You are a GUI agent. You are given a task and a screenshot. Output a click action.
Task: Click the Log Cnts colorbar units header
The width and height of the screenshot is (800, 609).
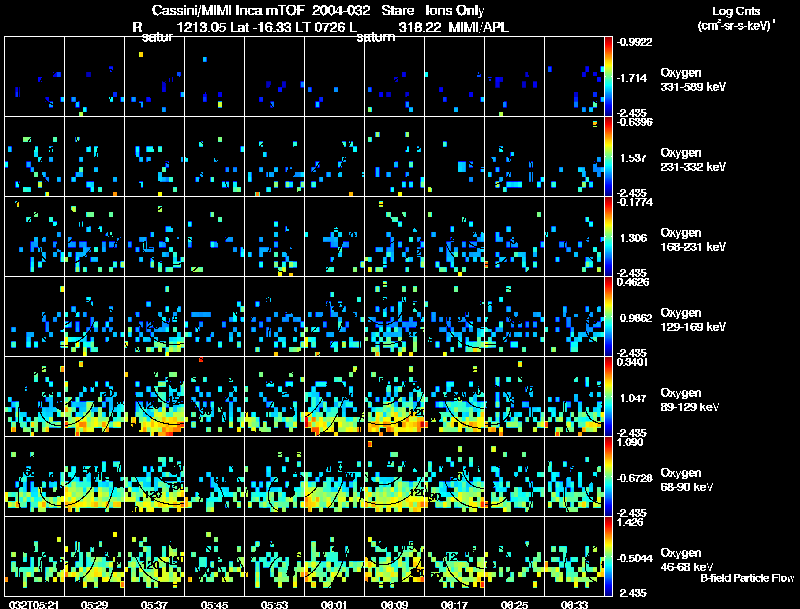736,18
